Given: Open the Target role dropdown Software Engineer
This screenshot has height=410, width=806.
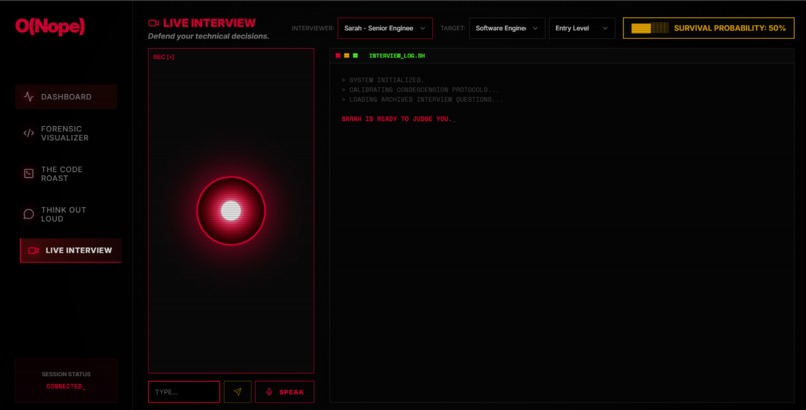Looking at the screenshot, I should click(507, 28).
